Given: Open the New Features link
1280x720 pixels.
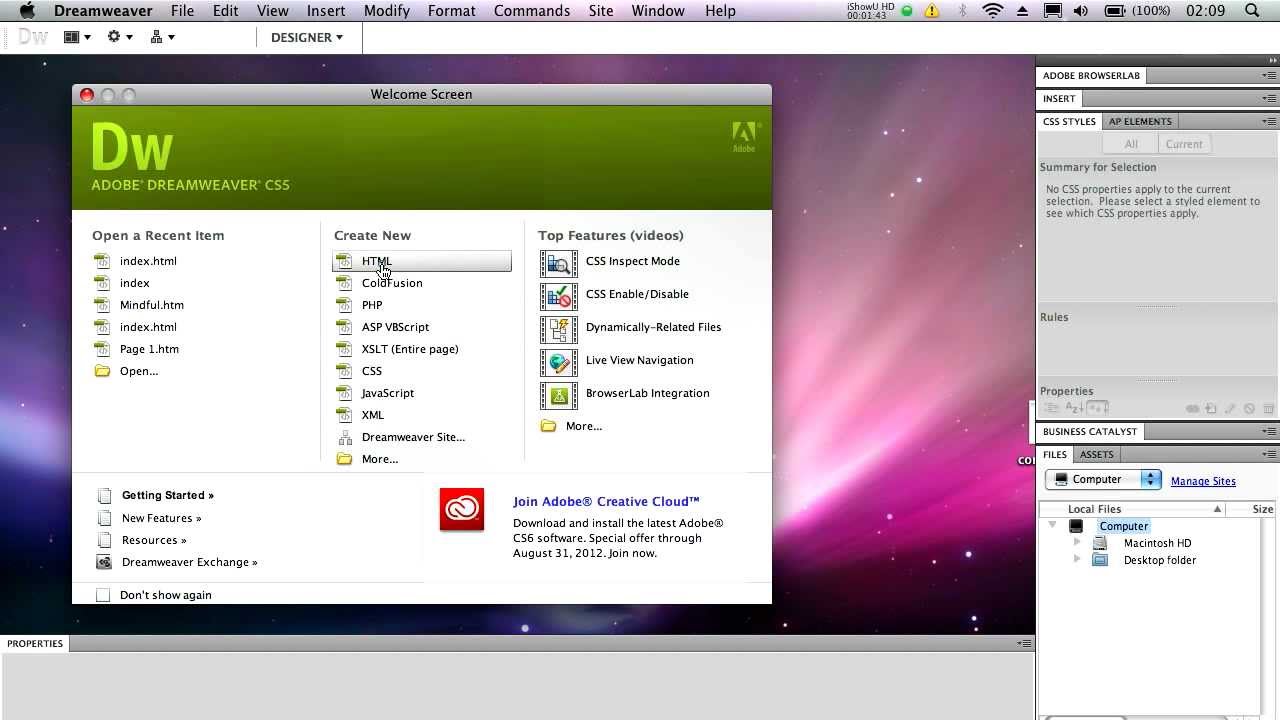Looking at the screenshot, I should coord(161,518).
